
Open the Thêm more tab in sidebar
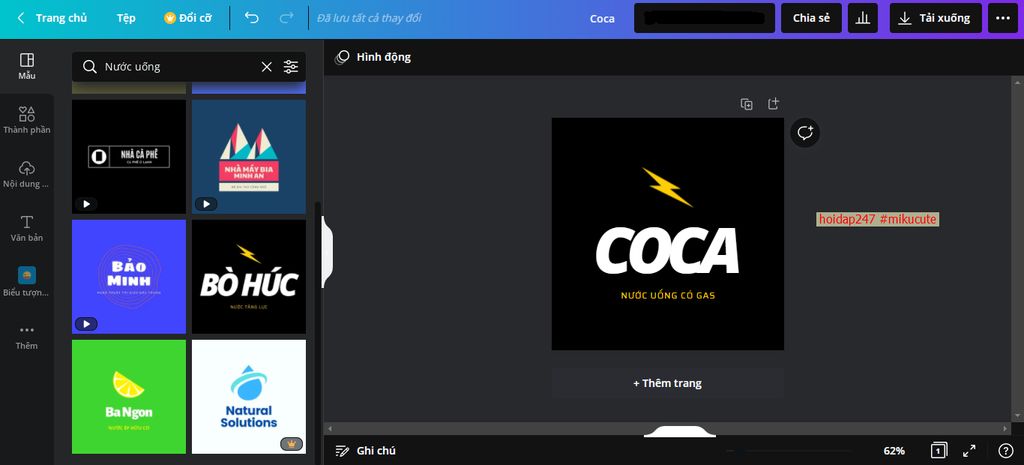click(27, 336)
